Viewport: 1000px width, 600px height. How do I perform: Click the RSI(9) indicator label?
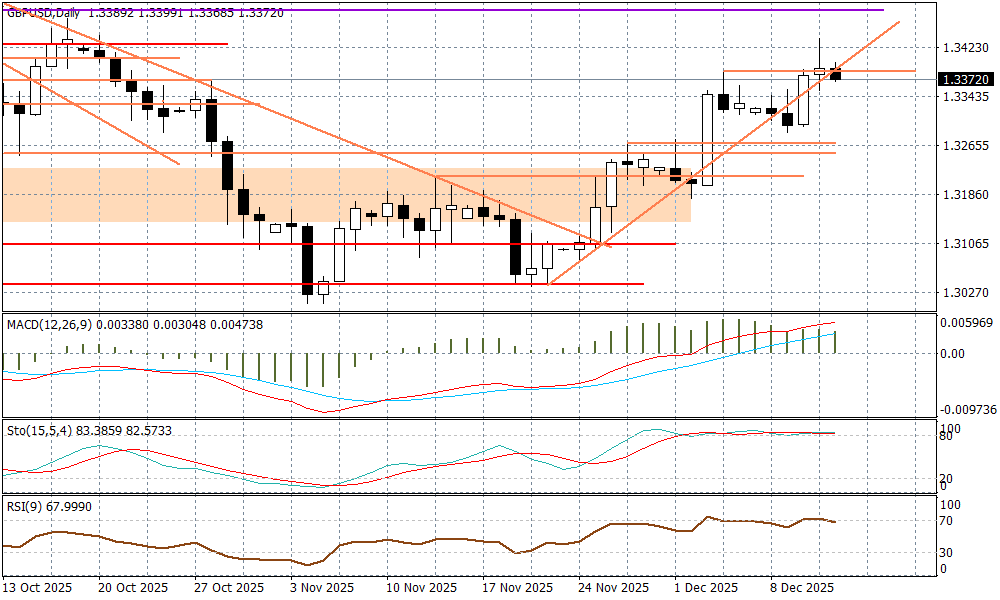[x=22, y=506]
